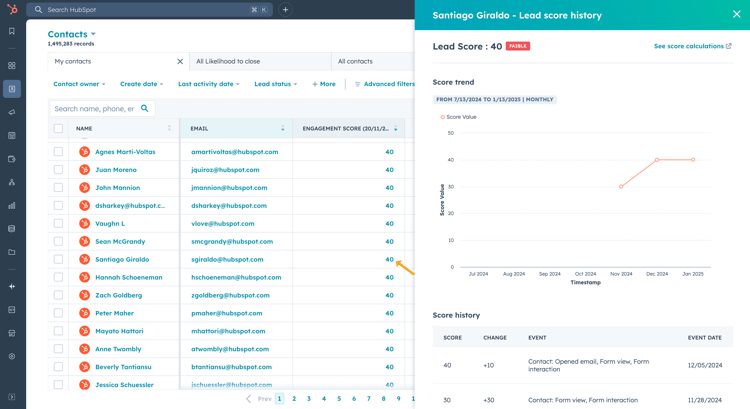Click the date range monthly label

tap(495, 99)
